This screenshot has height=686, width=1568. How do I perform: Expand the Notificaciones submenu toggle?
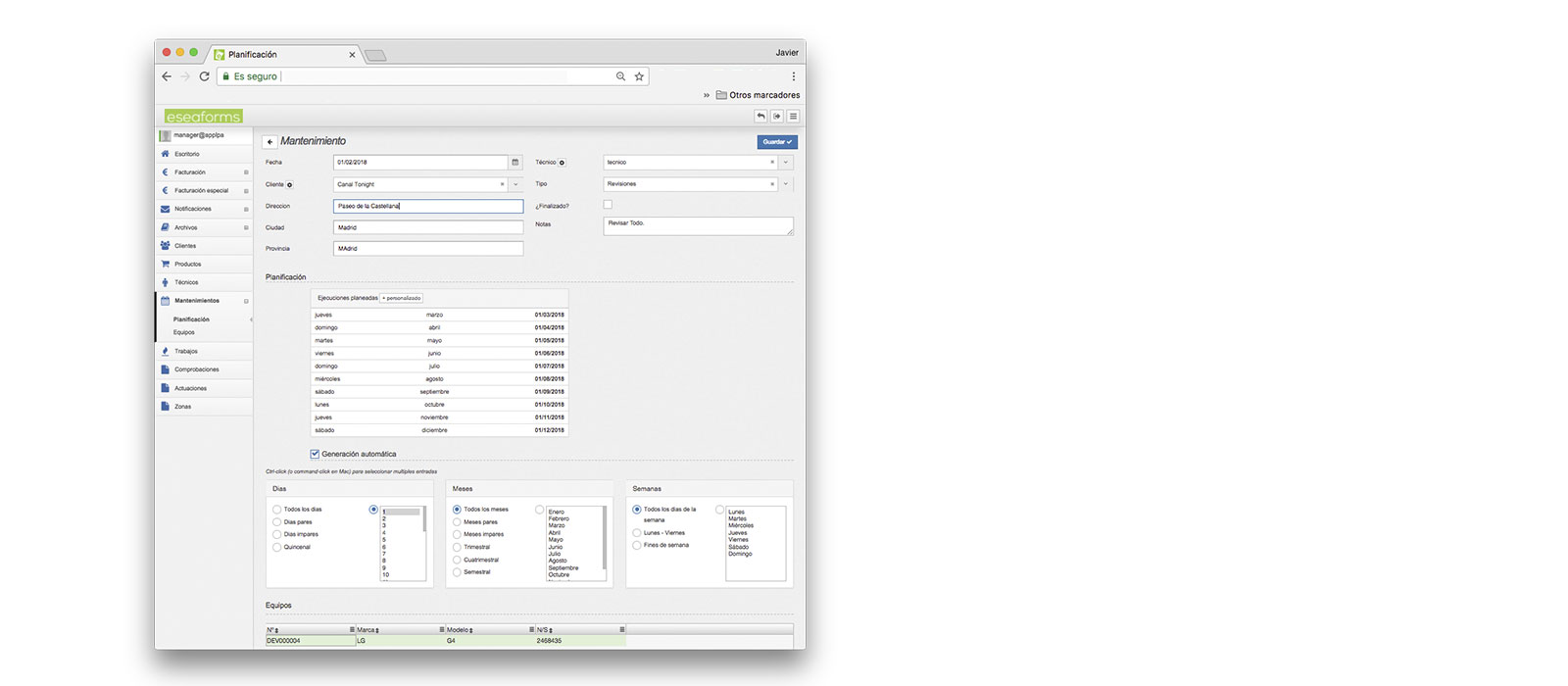(246, 209)
